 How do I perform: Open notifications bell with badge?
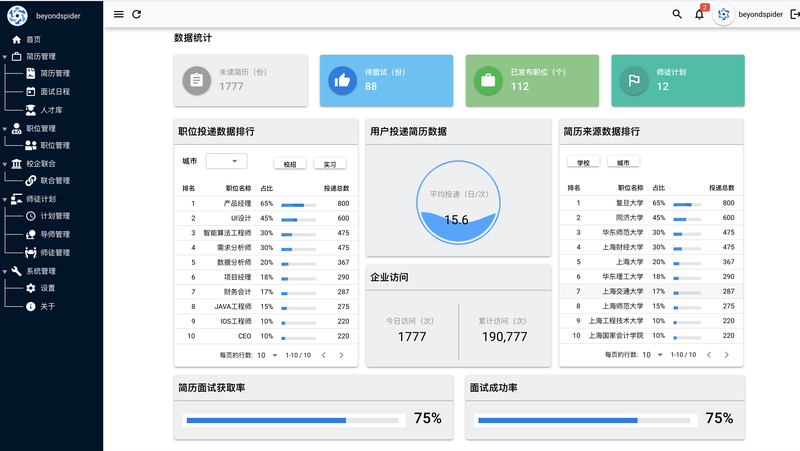pyautogui.click(x=699, y=14)
